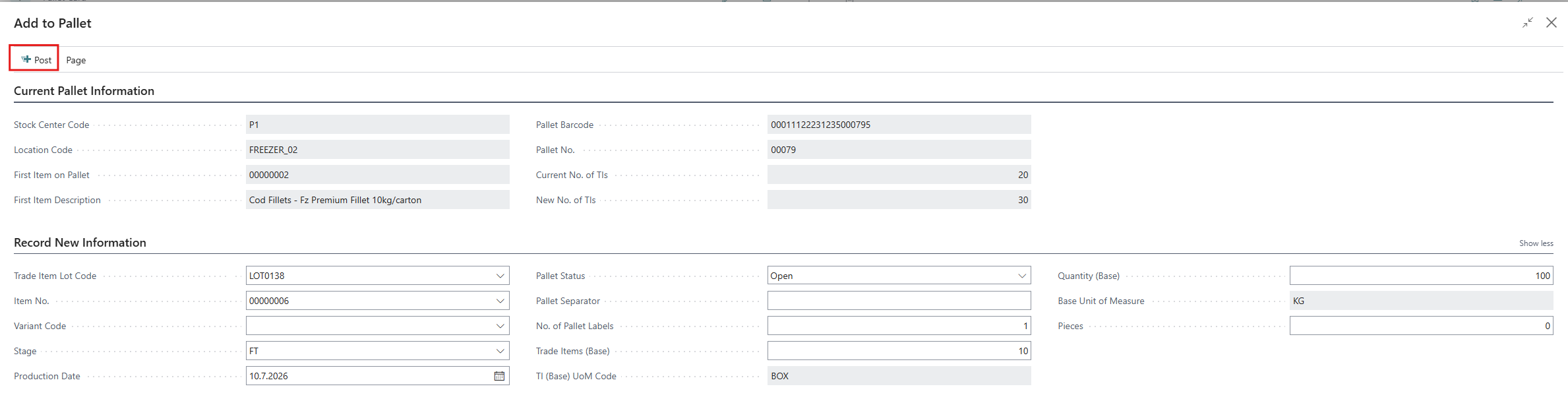Expand the Item No. dropdown

[500, 301]
